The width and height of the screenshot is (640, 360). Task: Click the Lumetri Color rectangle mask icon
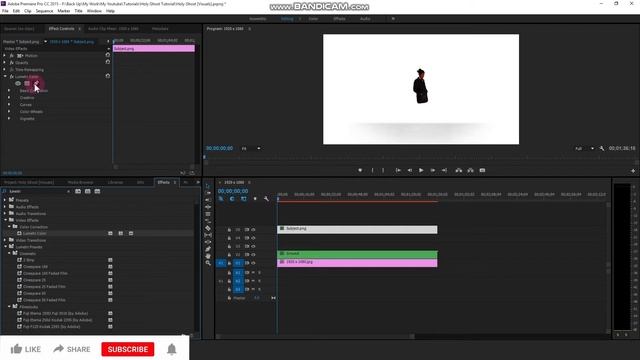click(x=27, y=83)
